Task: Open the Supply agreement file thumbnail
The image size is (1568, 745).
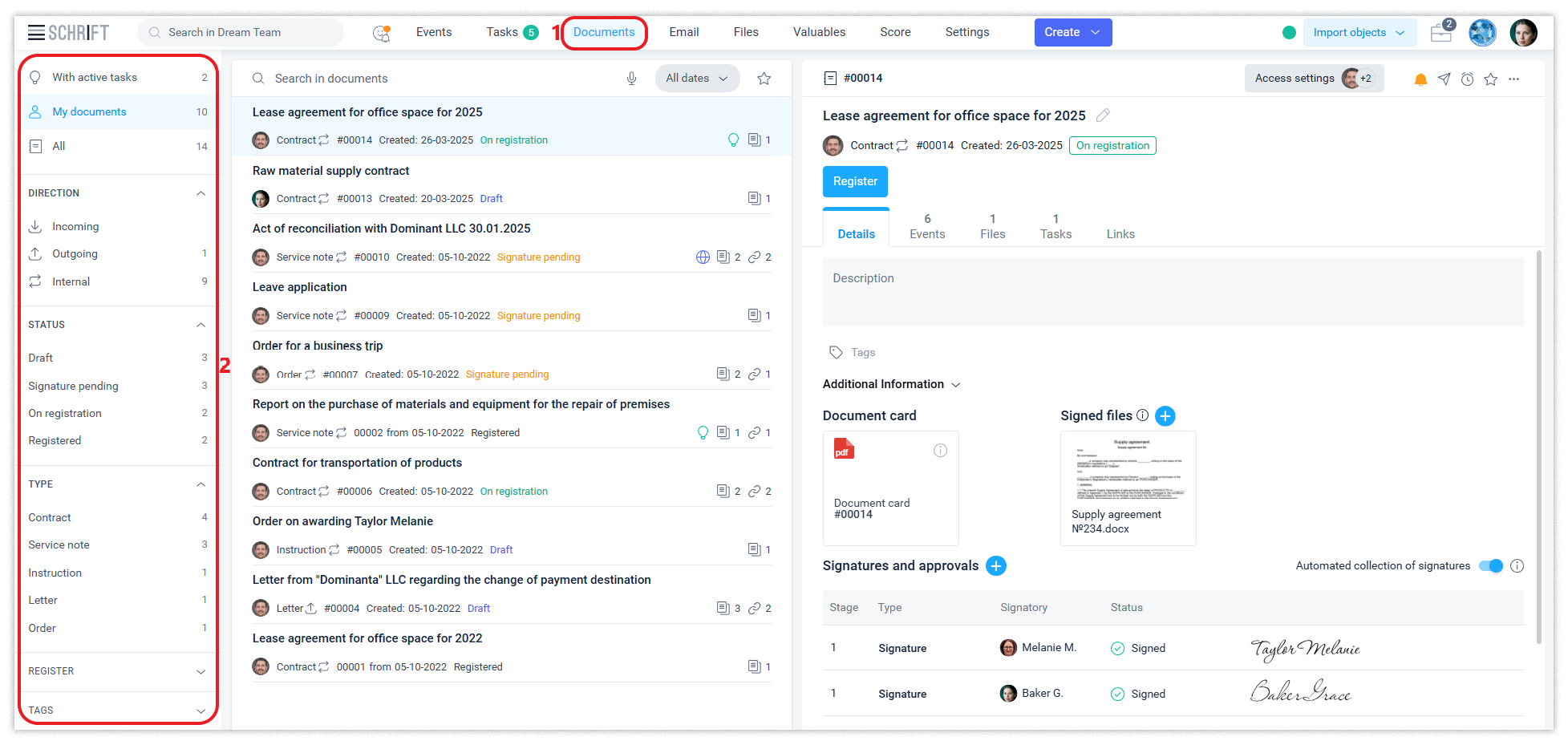Action: click(x=1128, y=488)
